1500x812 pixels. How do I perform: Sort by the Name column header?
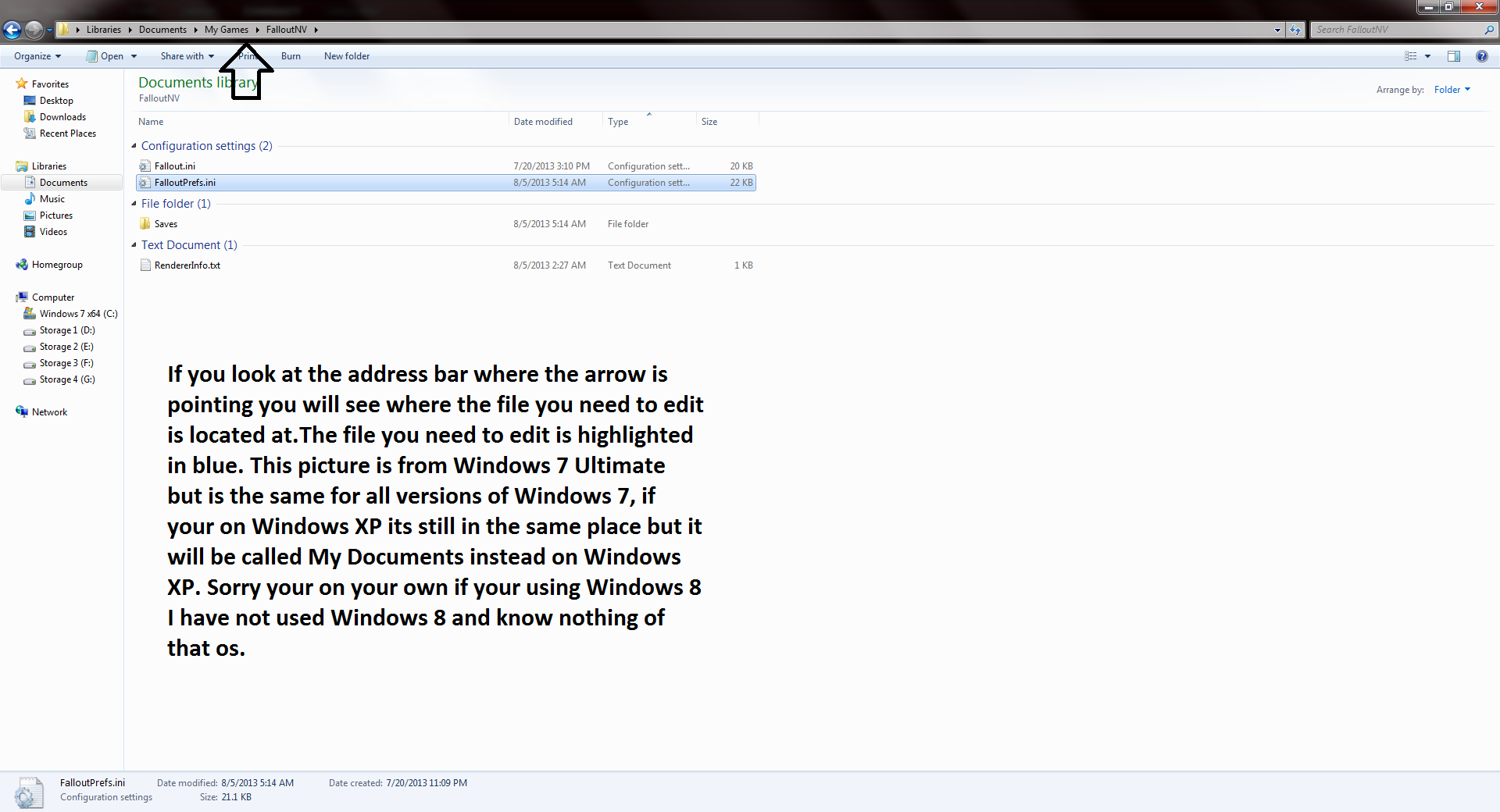click(x=321, y=122)
